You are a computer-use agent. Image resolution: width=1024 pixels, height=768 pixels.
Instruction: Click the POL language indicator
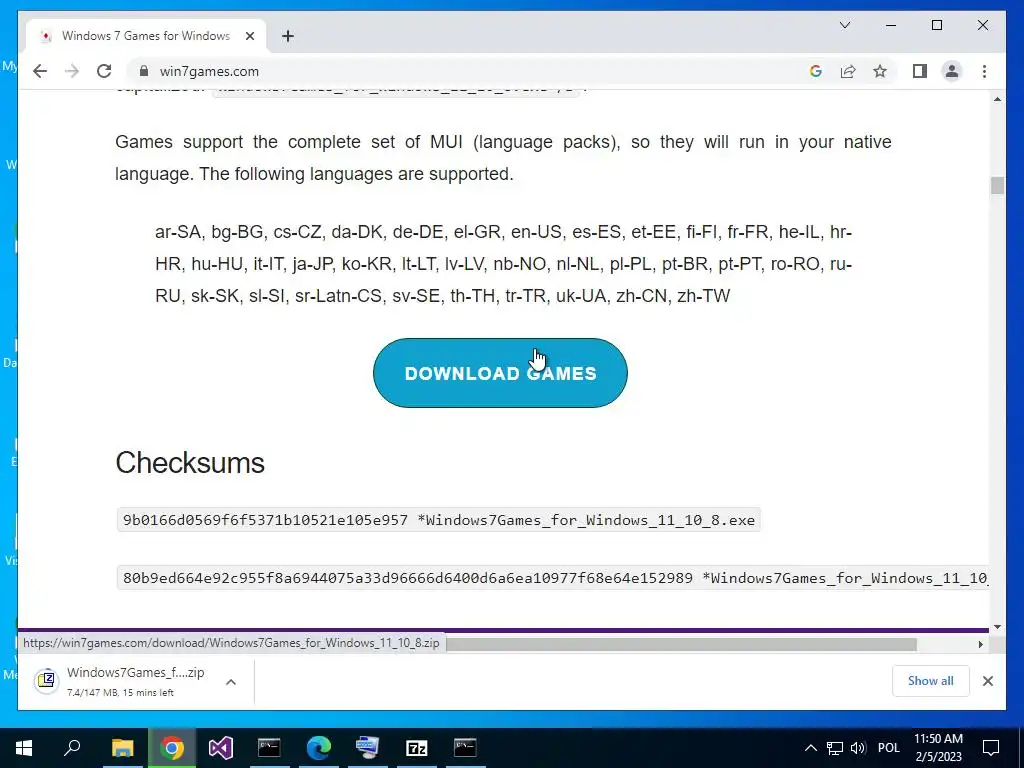click(x=888, y=748)
